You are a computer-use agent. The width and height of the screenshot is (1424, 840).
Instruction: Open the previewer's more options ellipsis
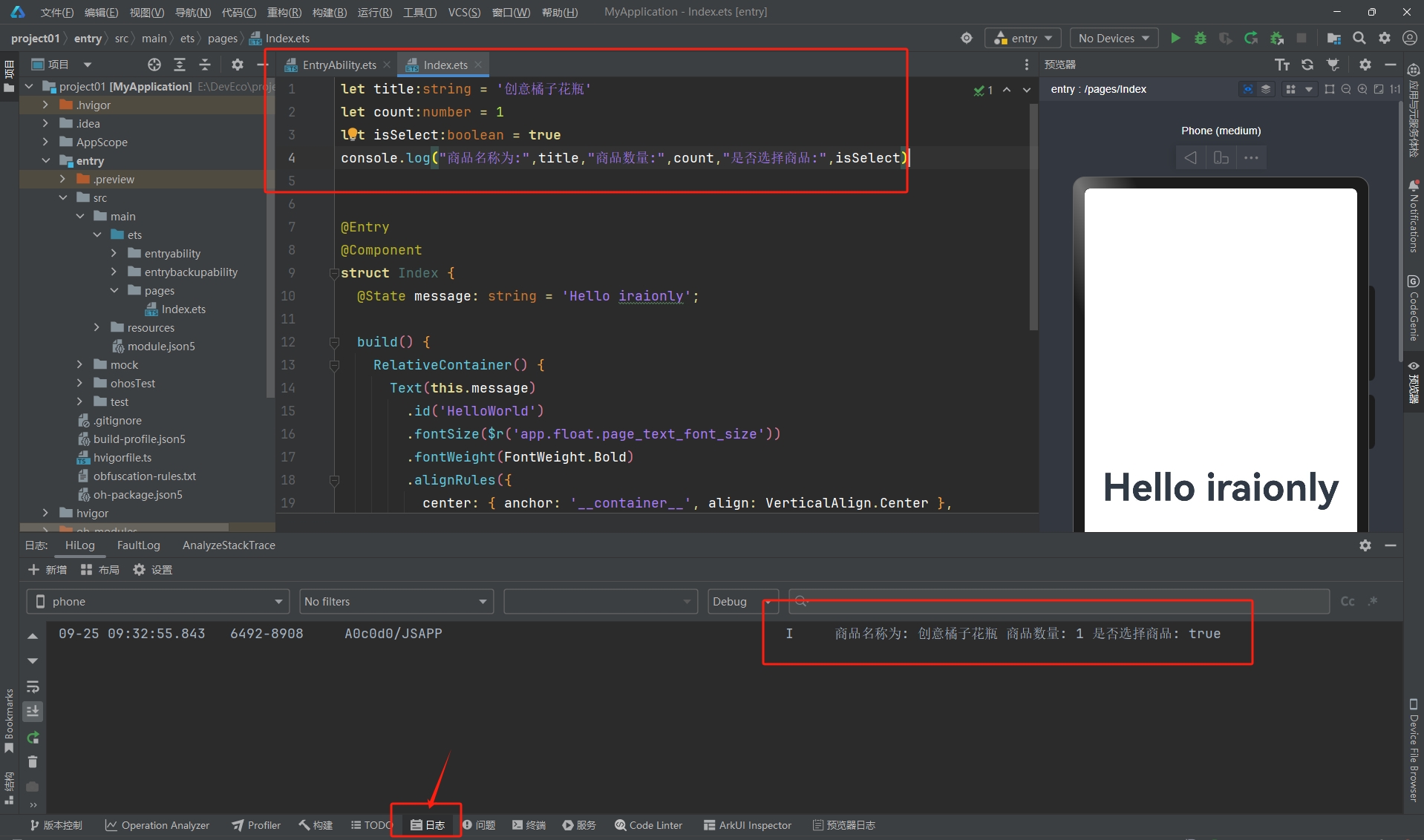[x=1251, y=157]
